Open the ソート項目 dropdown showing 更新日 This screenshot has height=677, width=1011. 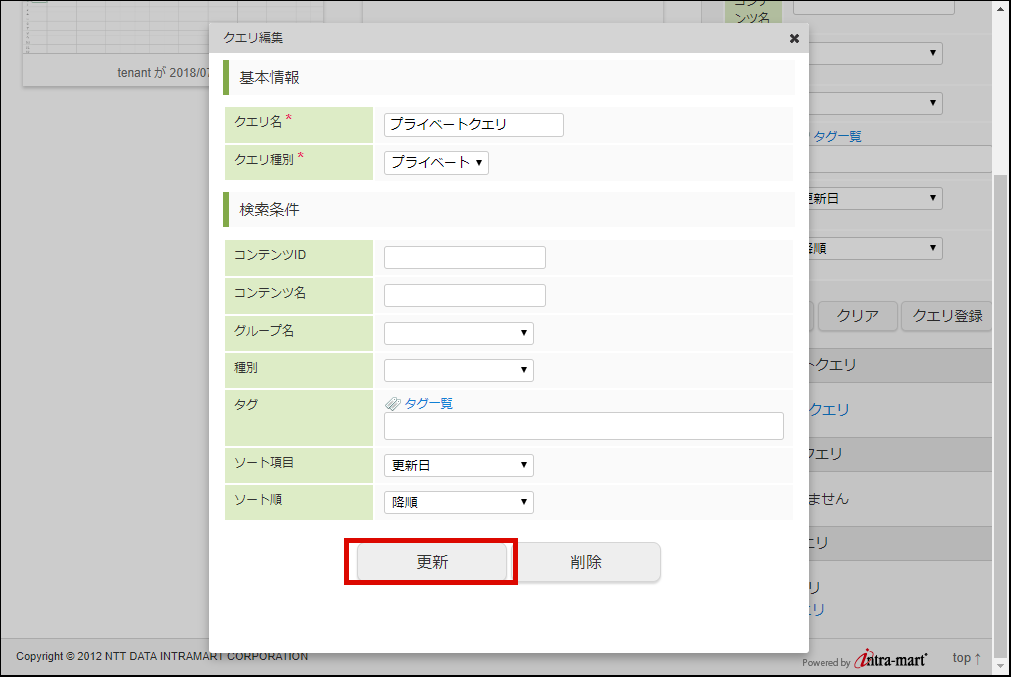[x=458, y=466]
